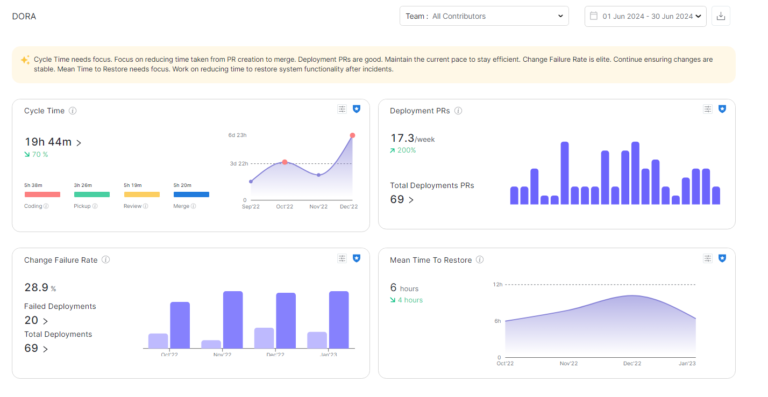
Task: Click the Oct'22 red point on Cycle Time chart
Action: click(x=285, y=162)
